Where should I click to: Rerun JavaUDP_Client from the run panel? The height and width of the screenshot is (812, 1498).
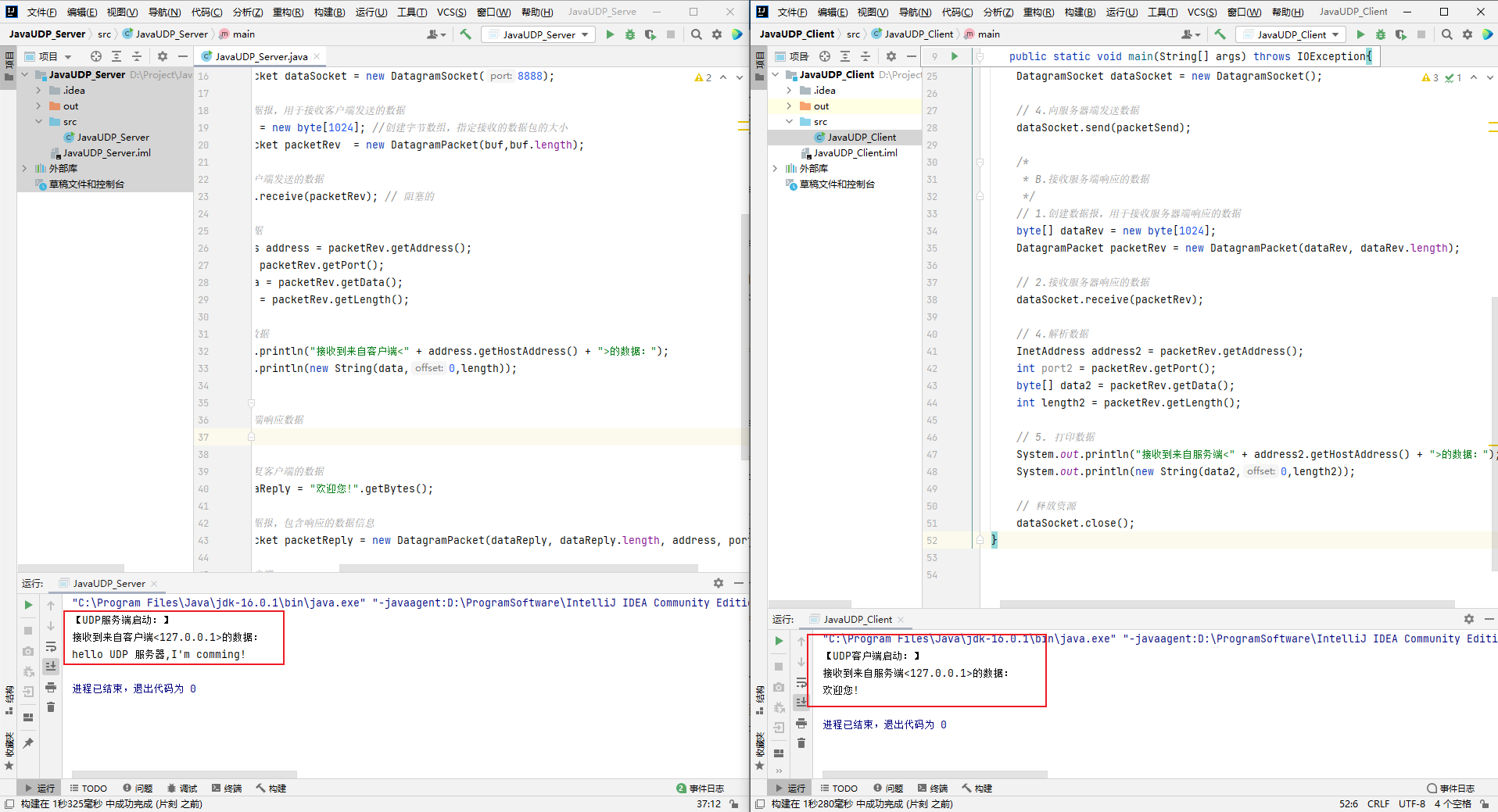coord(779,640)
